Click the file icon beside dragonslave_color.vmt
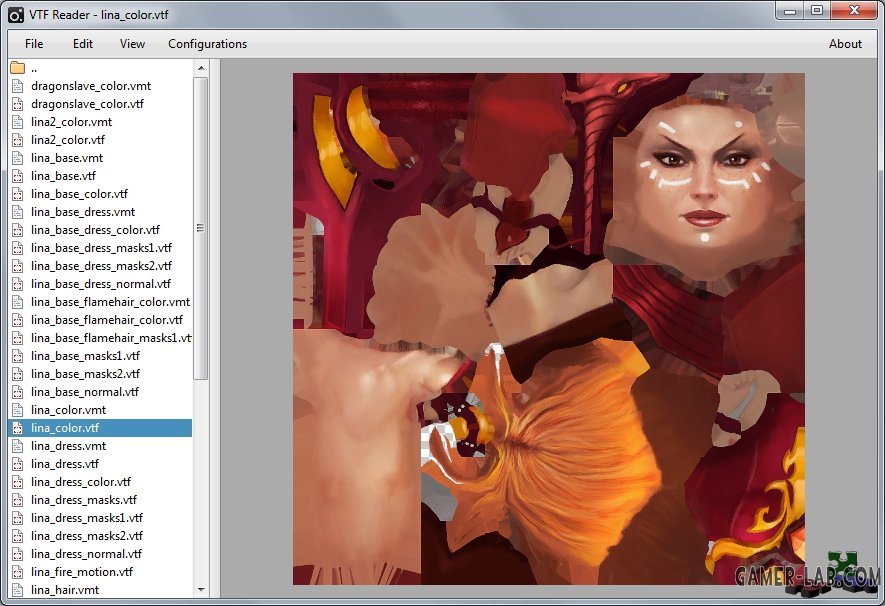The image size is (885, 606). click(x=17, y=86)
